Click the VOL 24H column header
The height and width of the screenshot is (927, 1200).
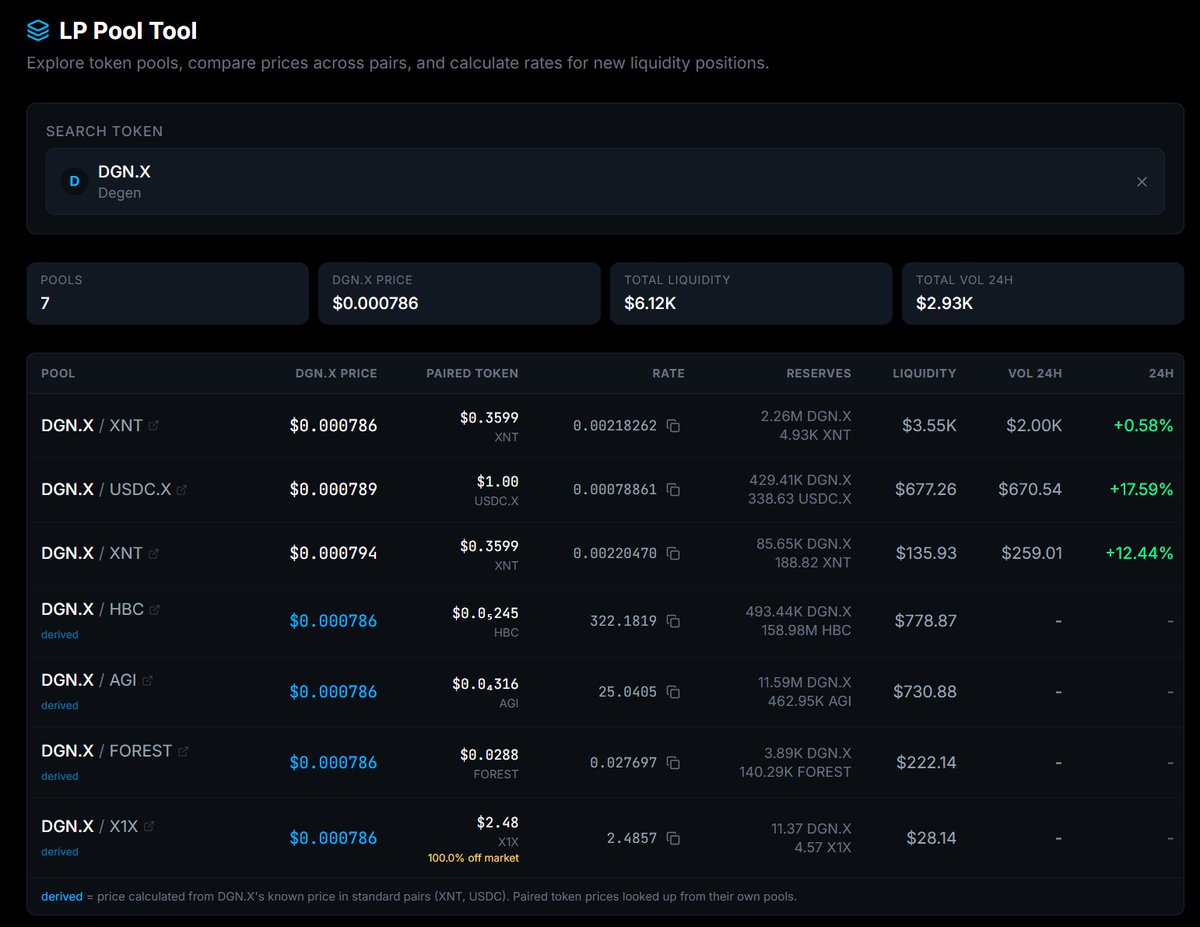coord(1035,373)
